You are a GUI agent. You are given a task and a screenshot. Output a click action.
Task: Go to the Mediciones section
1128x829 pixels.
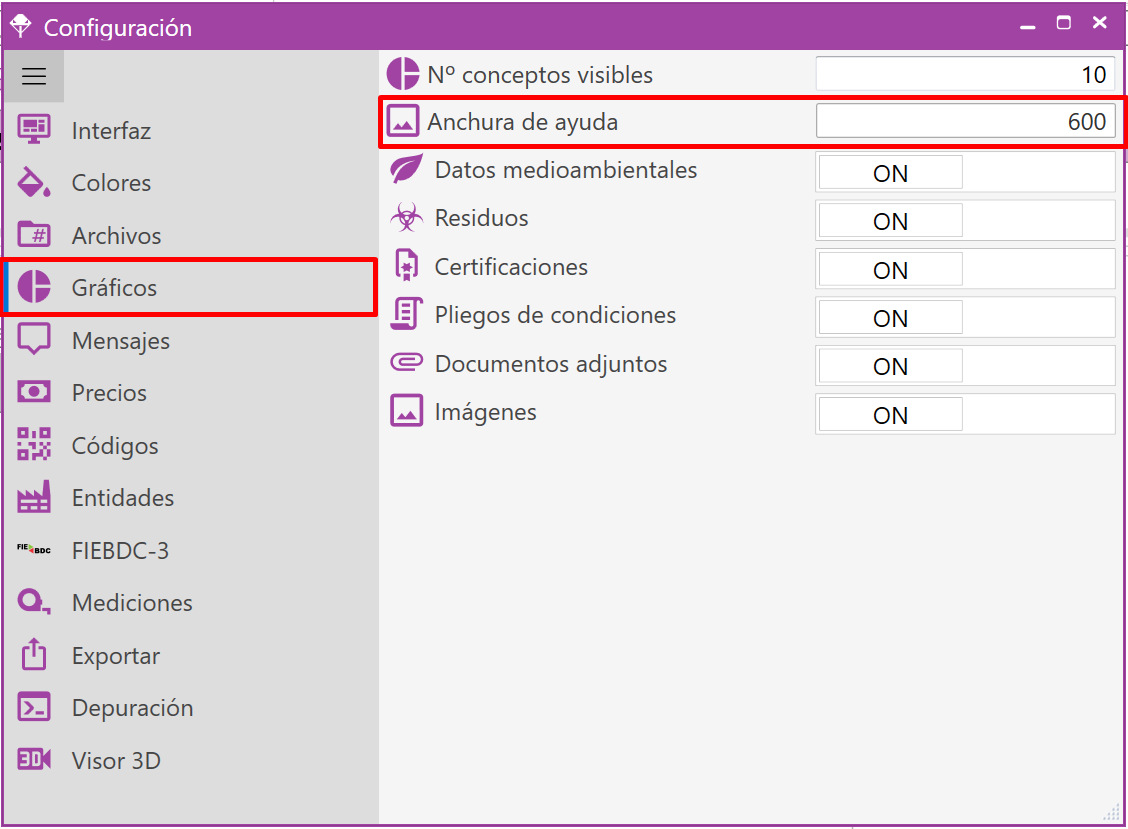coord(131,603)
